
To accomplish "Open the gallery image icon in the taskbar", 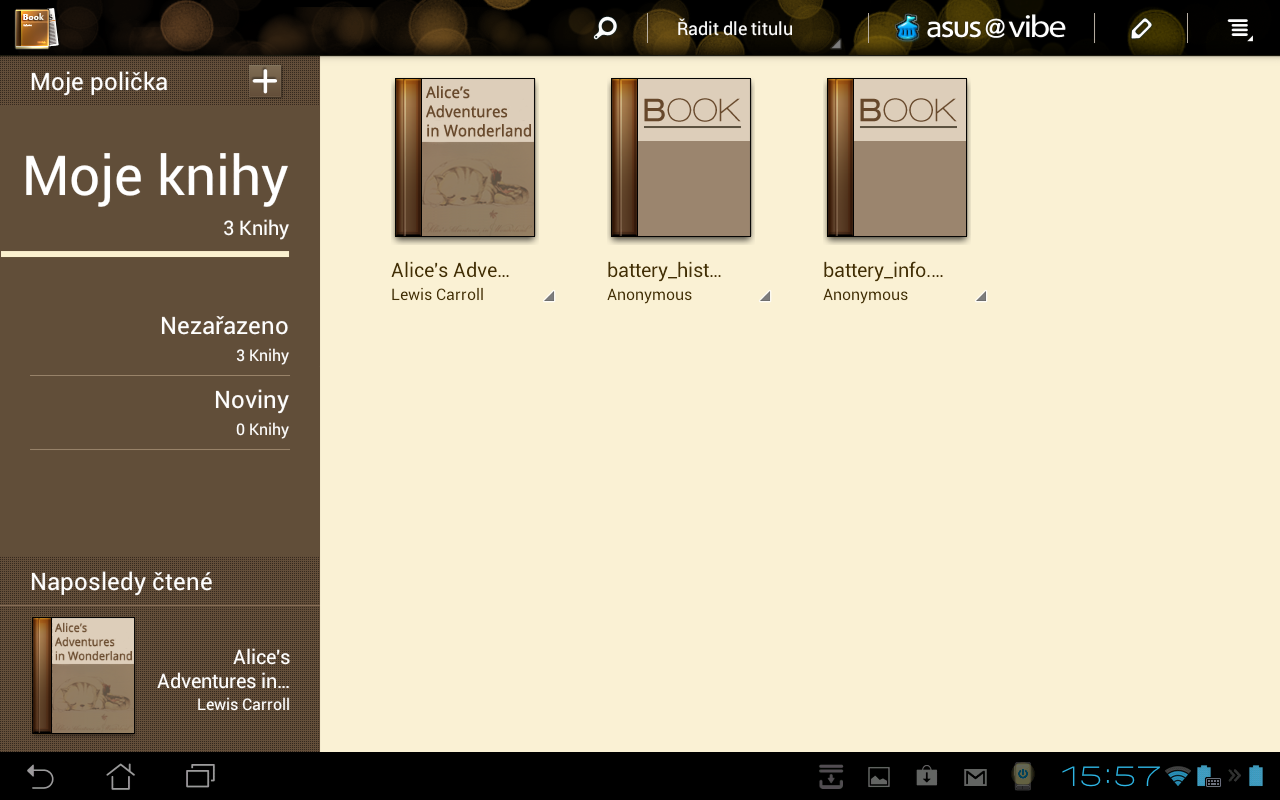I will (x=878, y=776).
